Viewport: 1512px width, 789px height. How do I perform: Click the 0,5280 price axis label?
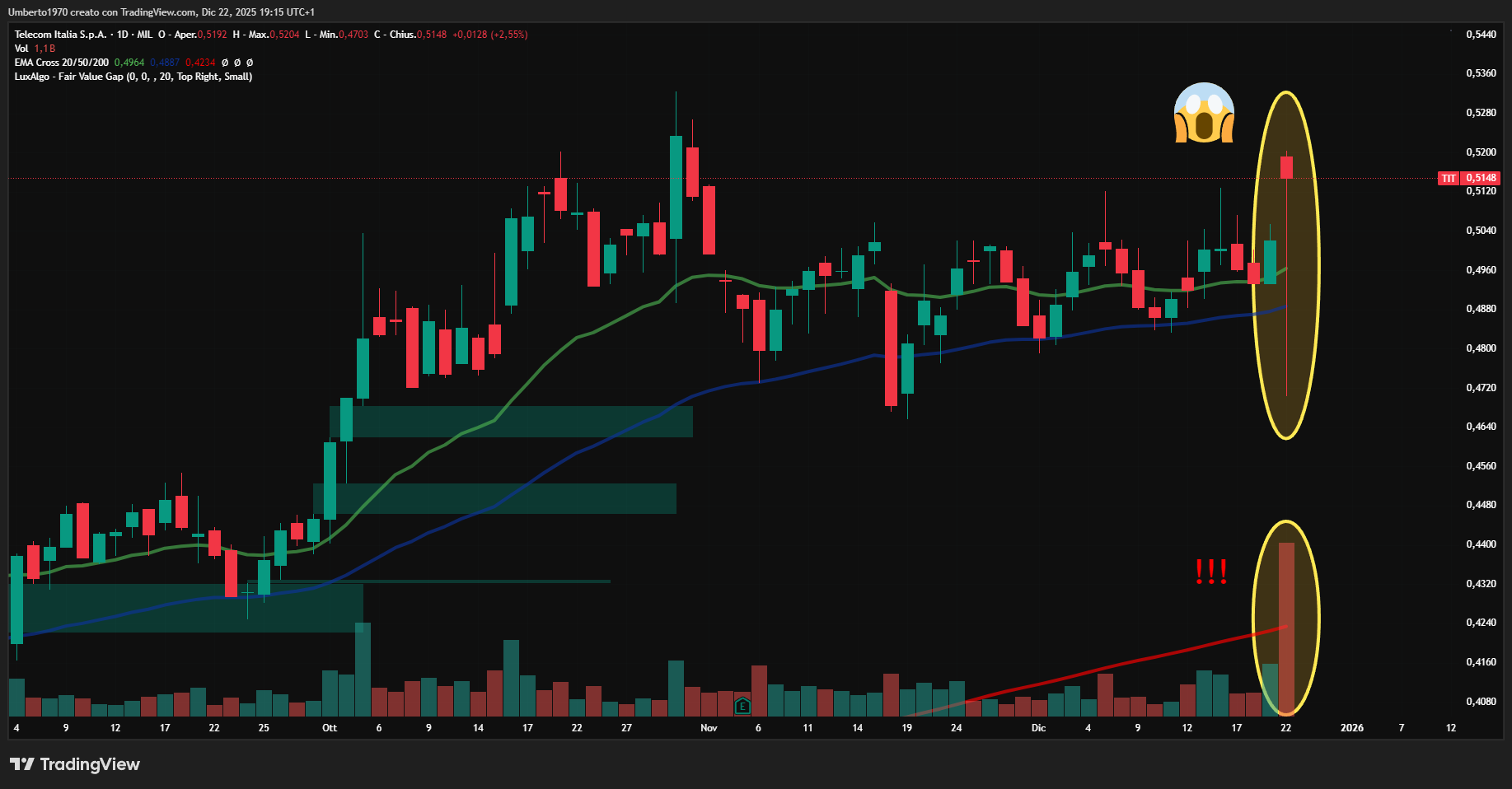pos(1481,113)
